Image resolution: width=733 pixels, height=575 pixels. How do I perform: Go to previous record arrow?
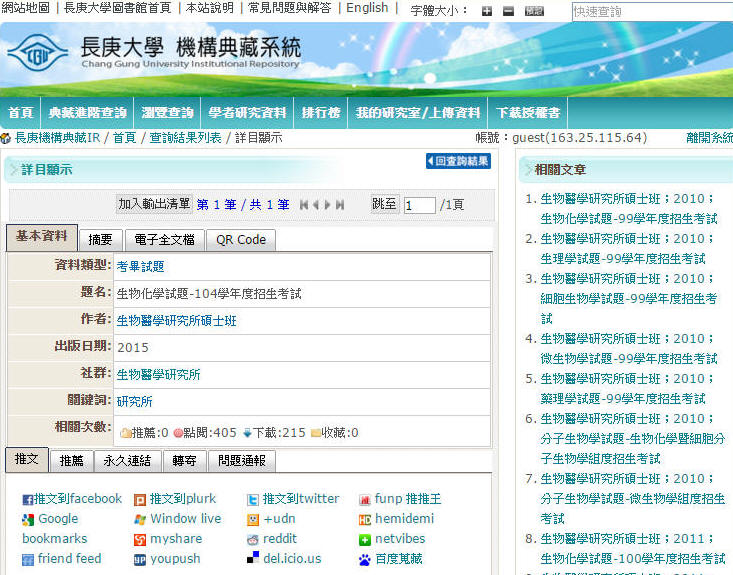point(316,205)
